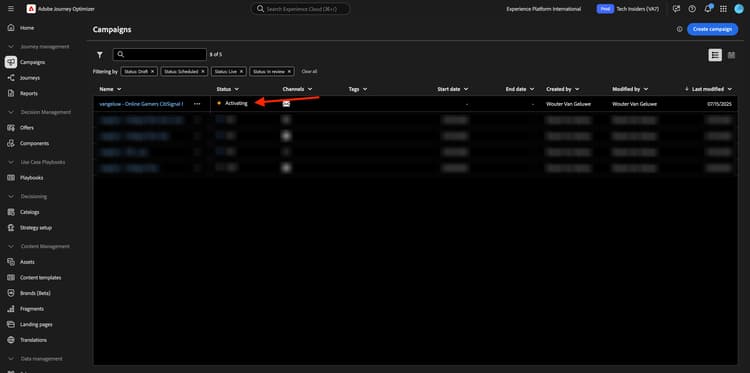Click the Adobe Journey Optimizer logo
This screenshot has height=373, width=750.
[x=31, y=9]
